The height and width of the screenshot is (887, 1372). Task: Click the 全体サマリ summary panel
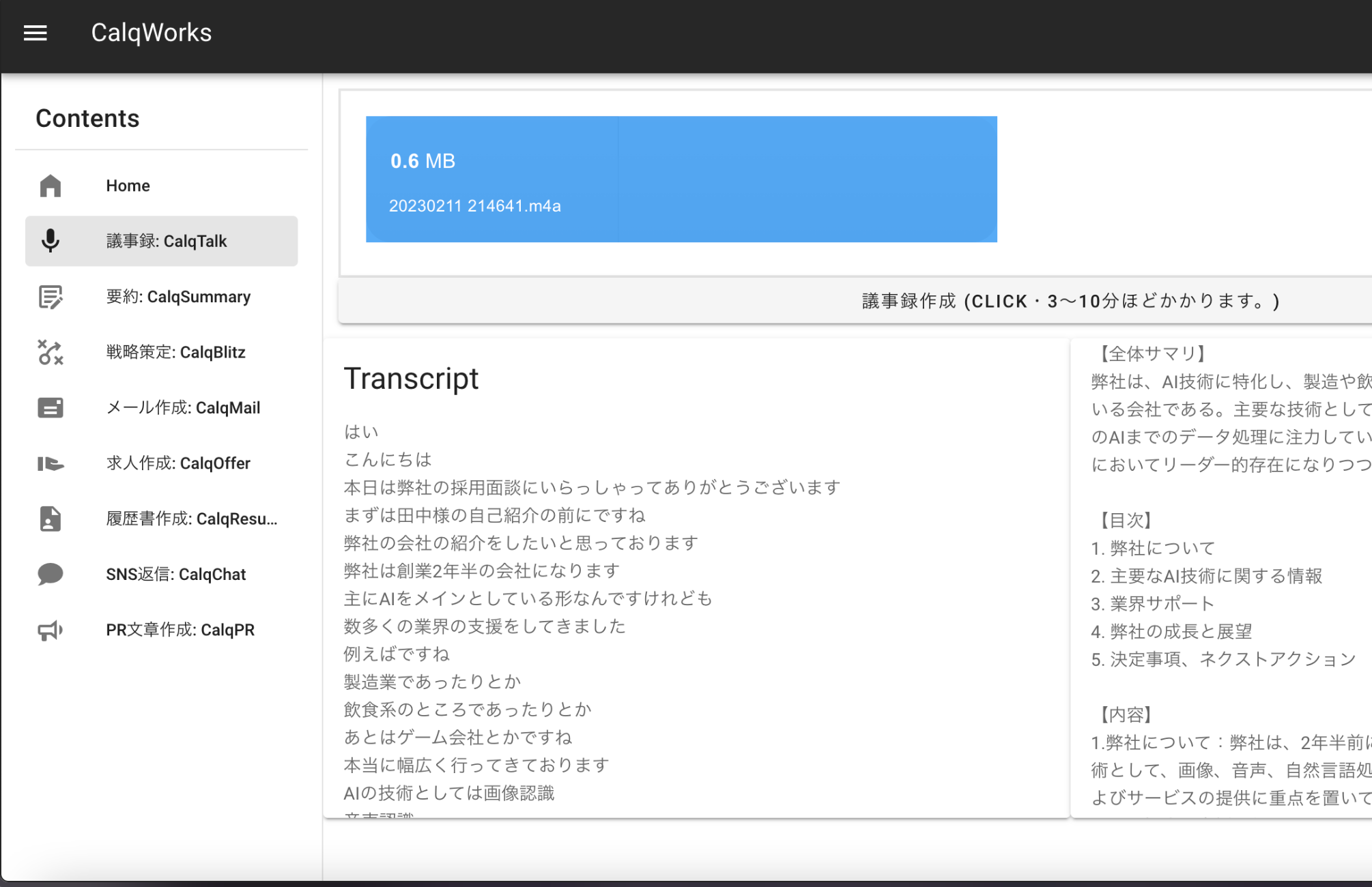coord(1222,580)
